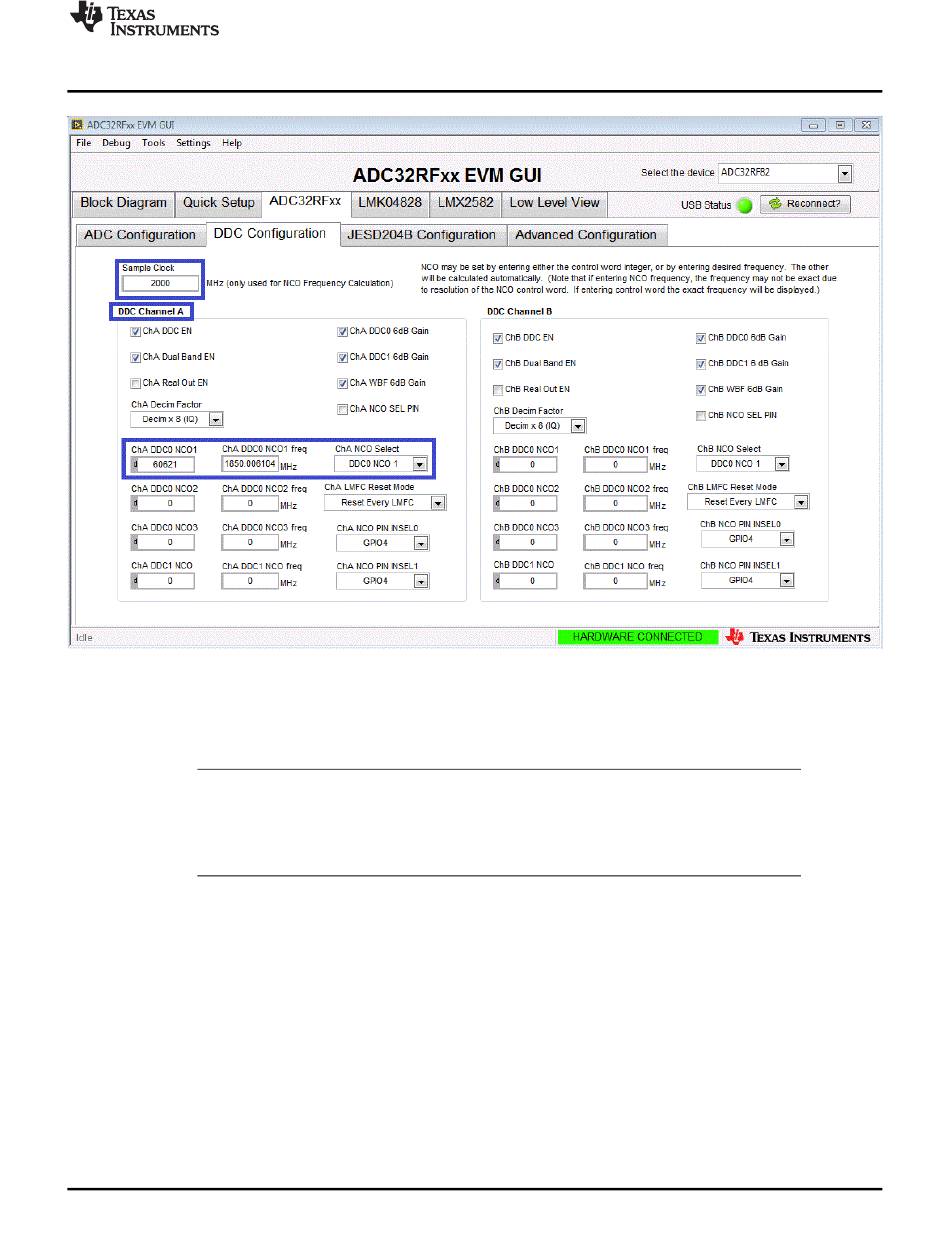The width and height of the screenshot is (950, 1241).
Task: Open the ADC Configuration sub-tab
Action: (x=140, y=235)
